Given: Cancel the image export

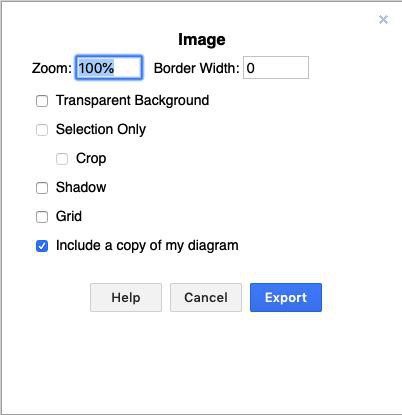Looking at the screenshot, I should click(x=206, y=297).
